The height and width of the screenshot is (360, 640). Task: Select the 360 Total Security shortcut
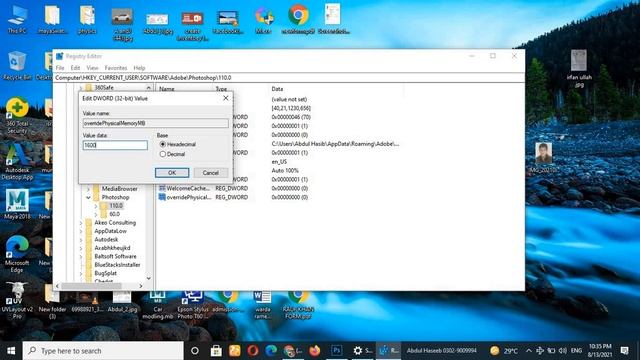point(17,116)
